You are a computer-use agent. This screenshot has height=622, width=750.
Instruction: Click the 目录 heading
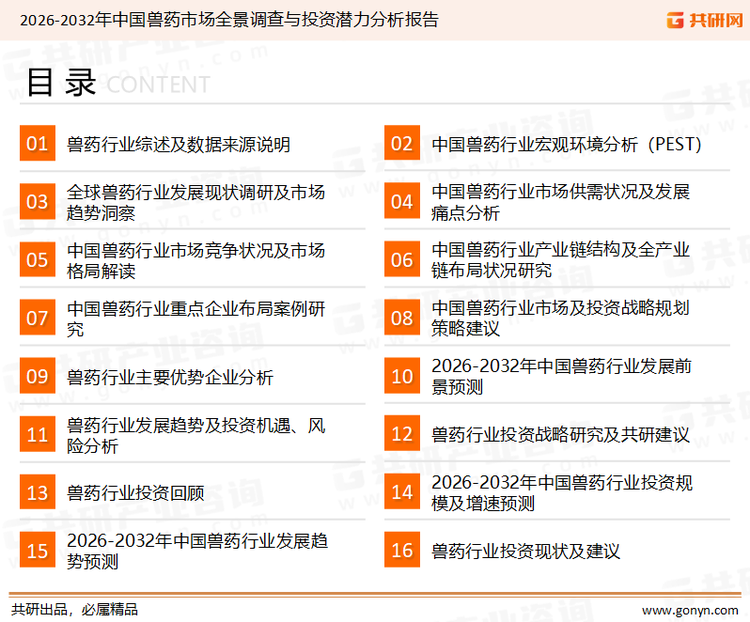point(61,83)
